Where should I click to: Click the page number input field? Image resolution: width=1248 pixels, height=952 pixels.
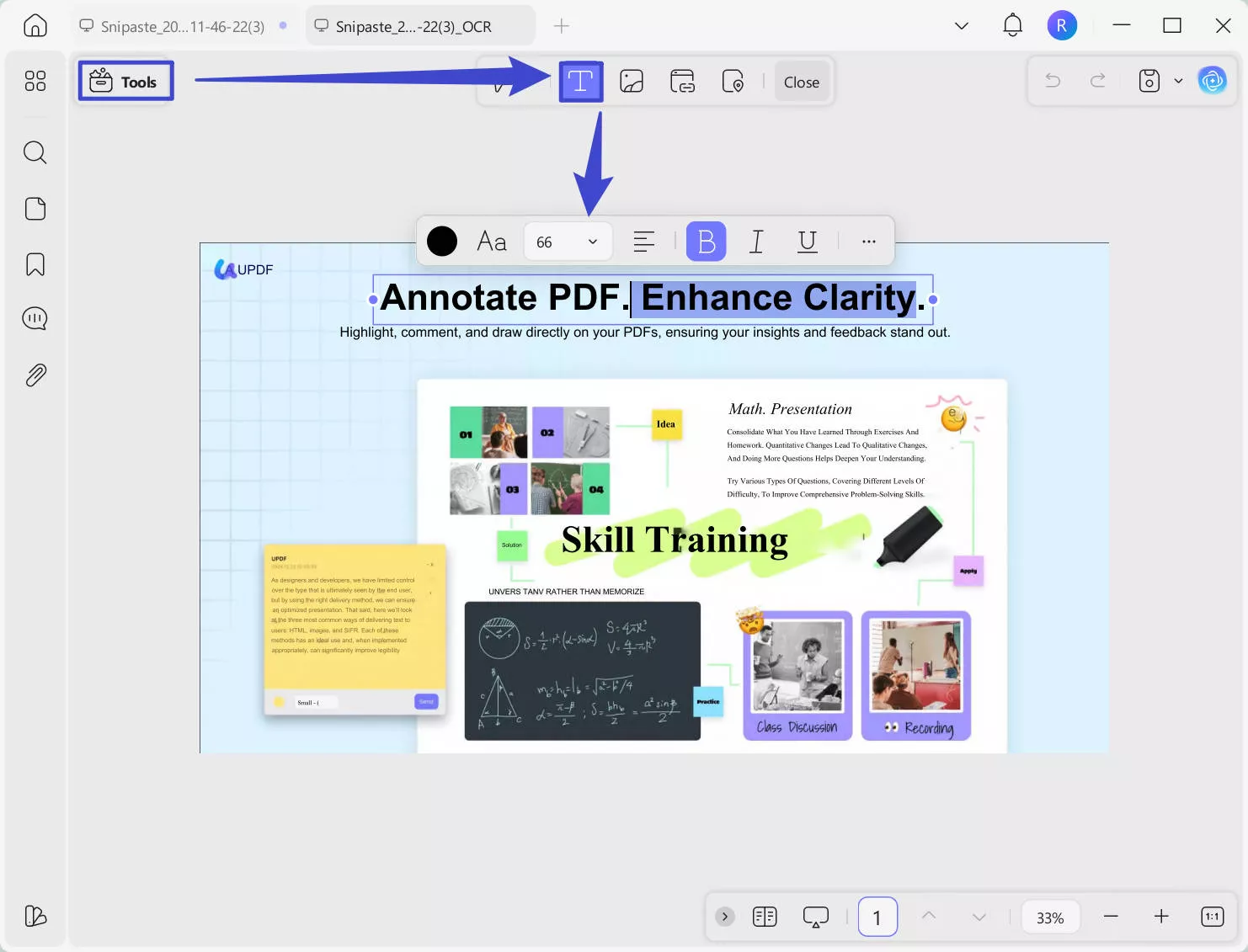877,917
